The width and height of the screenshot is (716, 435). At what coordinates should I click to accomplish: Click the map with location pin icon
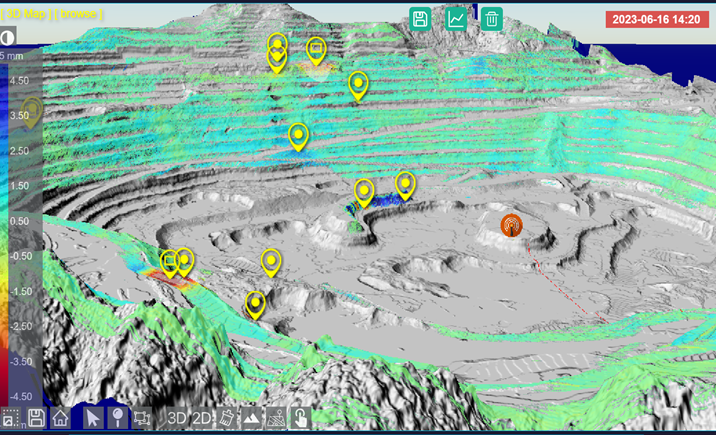point(276,418)
